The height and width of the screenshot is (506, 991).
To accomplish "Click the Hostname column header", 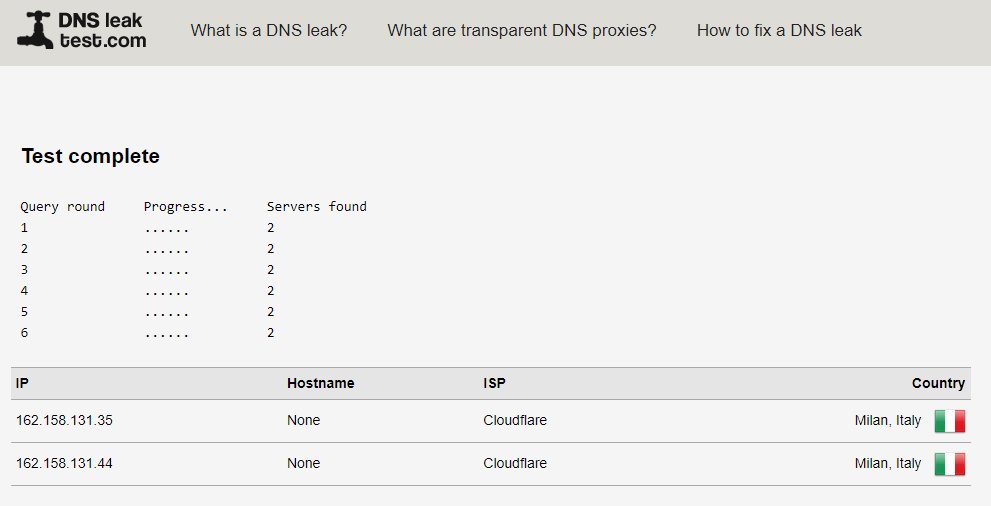I will click(320, 383).
